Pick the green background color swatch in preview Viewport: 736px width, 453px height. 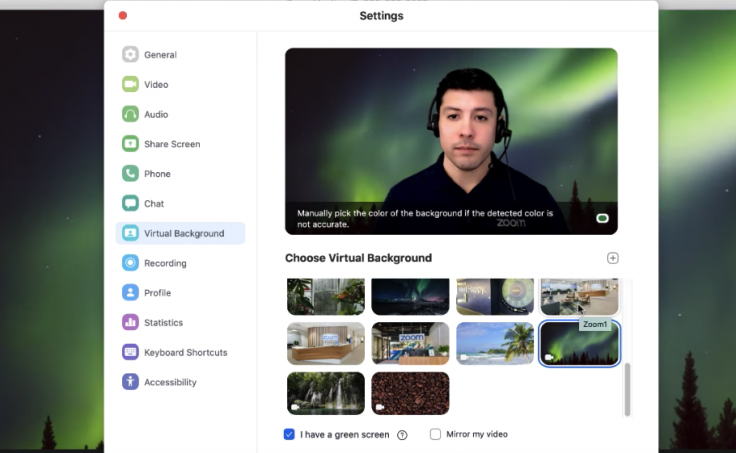point(603,218)
